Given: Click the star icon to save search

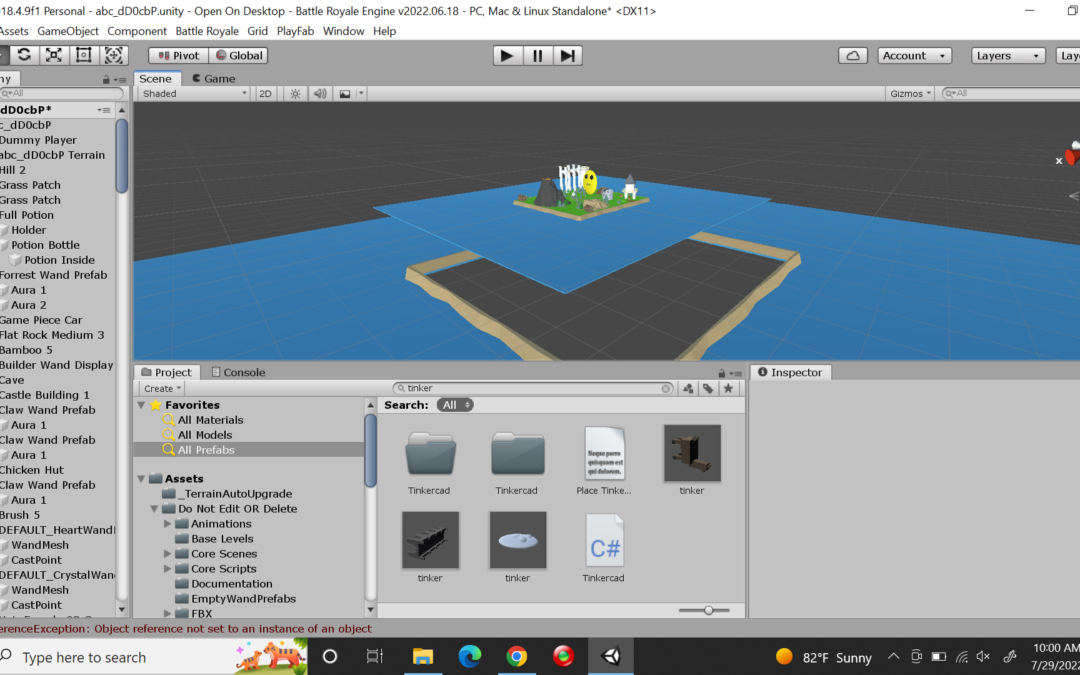Looking at the screenshot, I should pos(728,388).
